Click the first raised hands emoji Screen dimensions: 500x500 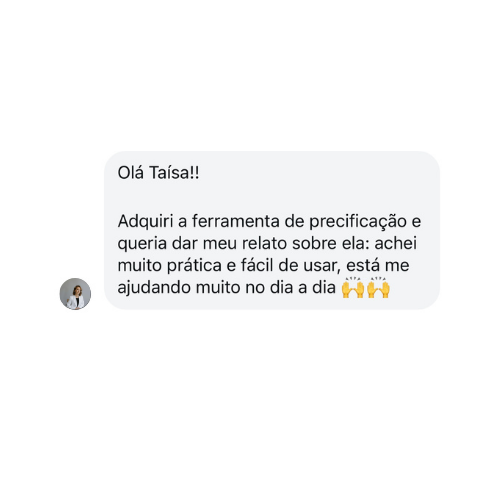pyautogui.click(x=353, y=287)
